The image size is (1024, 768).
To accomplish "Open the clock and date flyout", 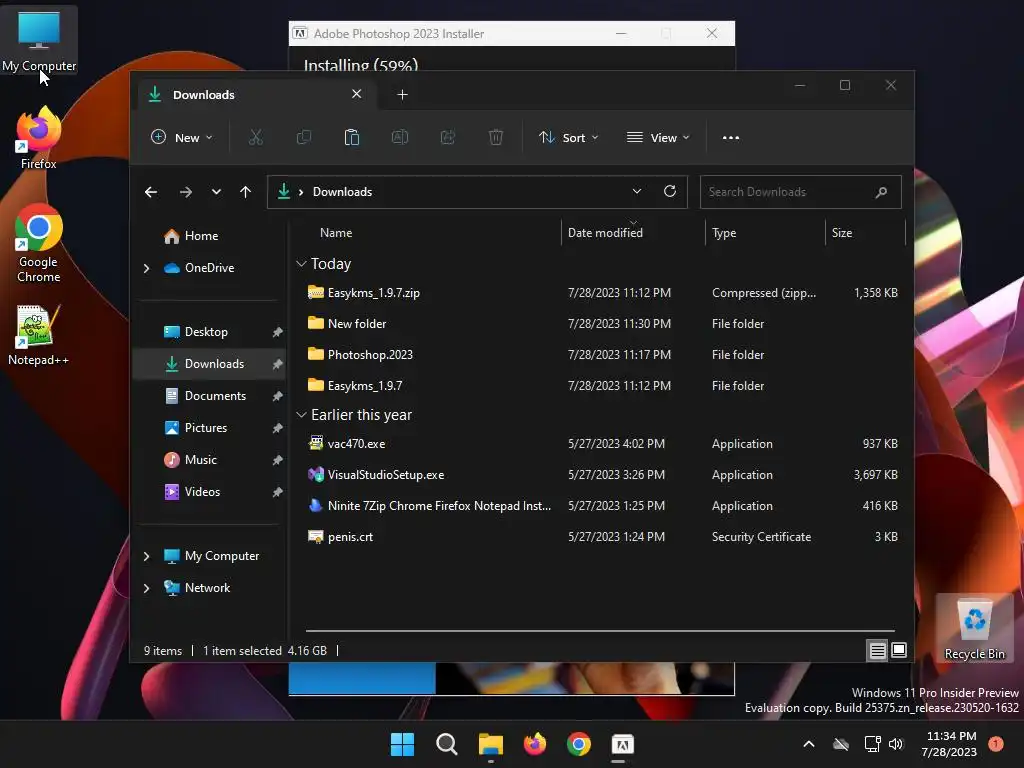I will (x=949, y=744).
